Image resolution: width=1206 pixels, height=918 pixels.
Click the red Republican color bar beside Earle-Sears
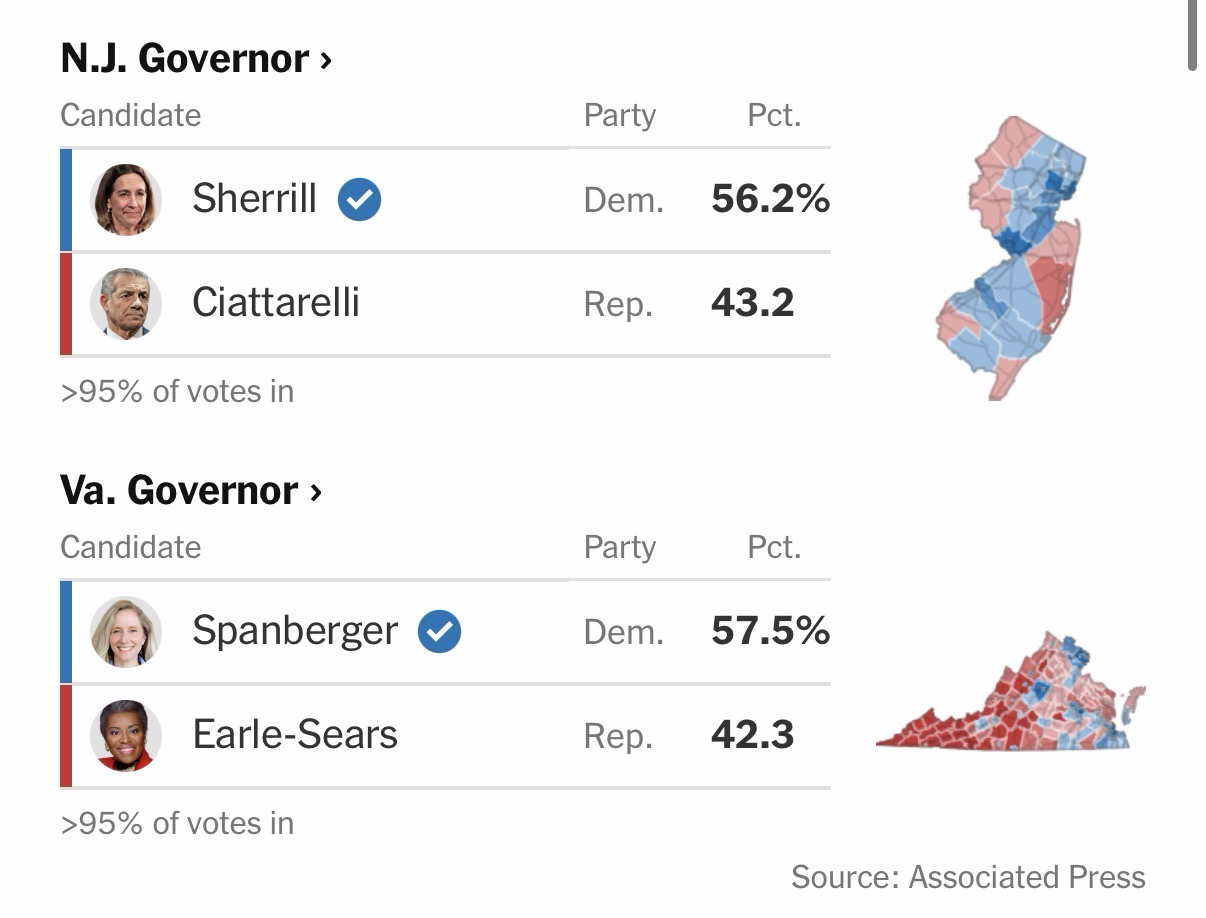pos(66,735)
